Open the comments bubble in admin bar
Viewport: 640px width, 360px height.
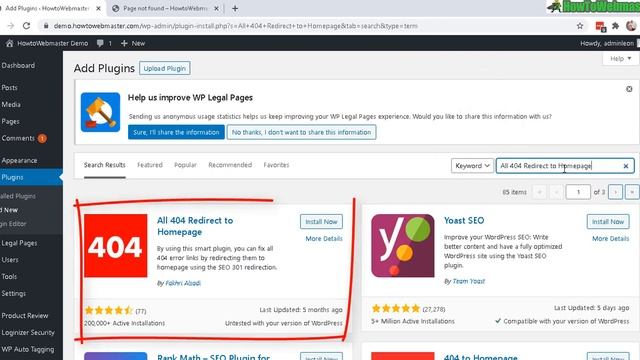(104, 43)
